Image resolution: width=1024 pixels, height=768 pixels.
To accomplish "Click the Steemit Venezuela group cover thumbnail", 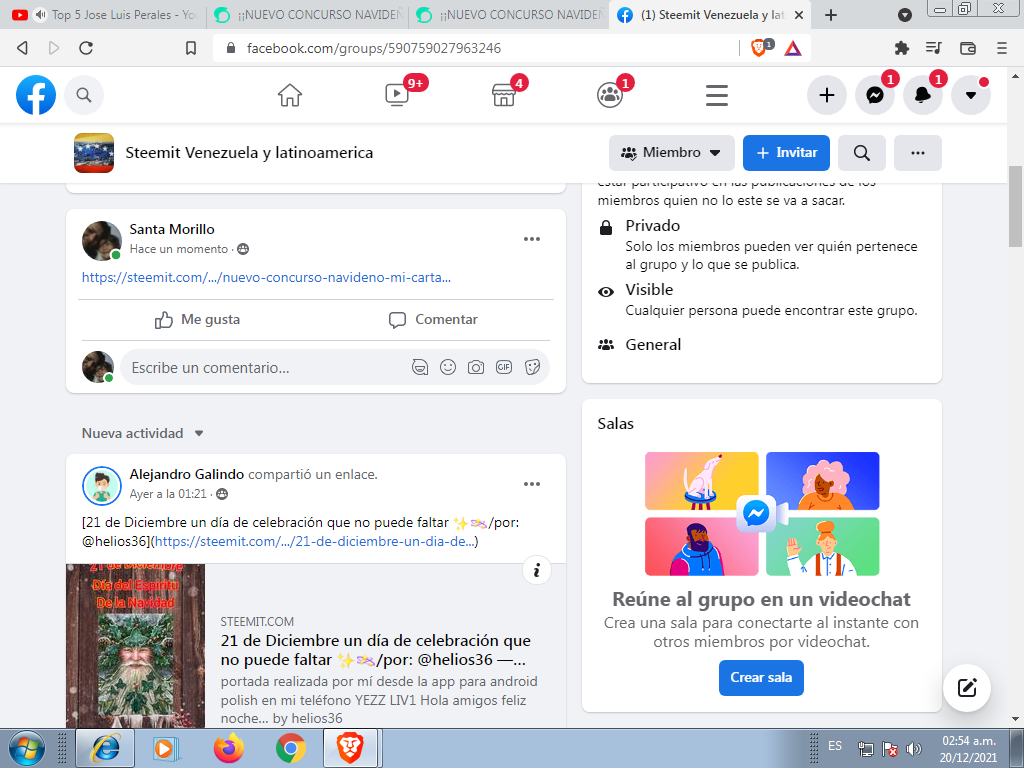I will coord(94,153).
